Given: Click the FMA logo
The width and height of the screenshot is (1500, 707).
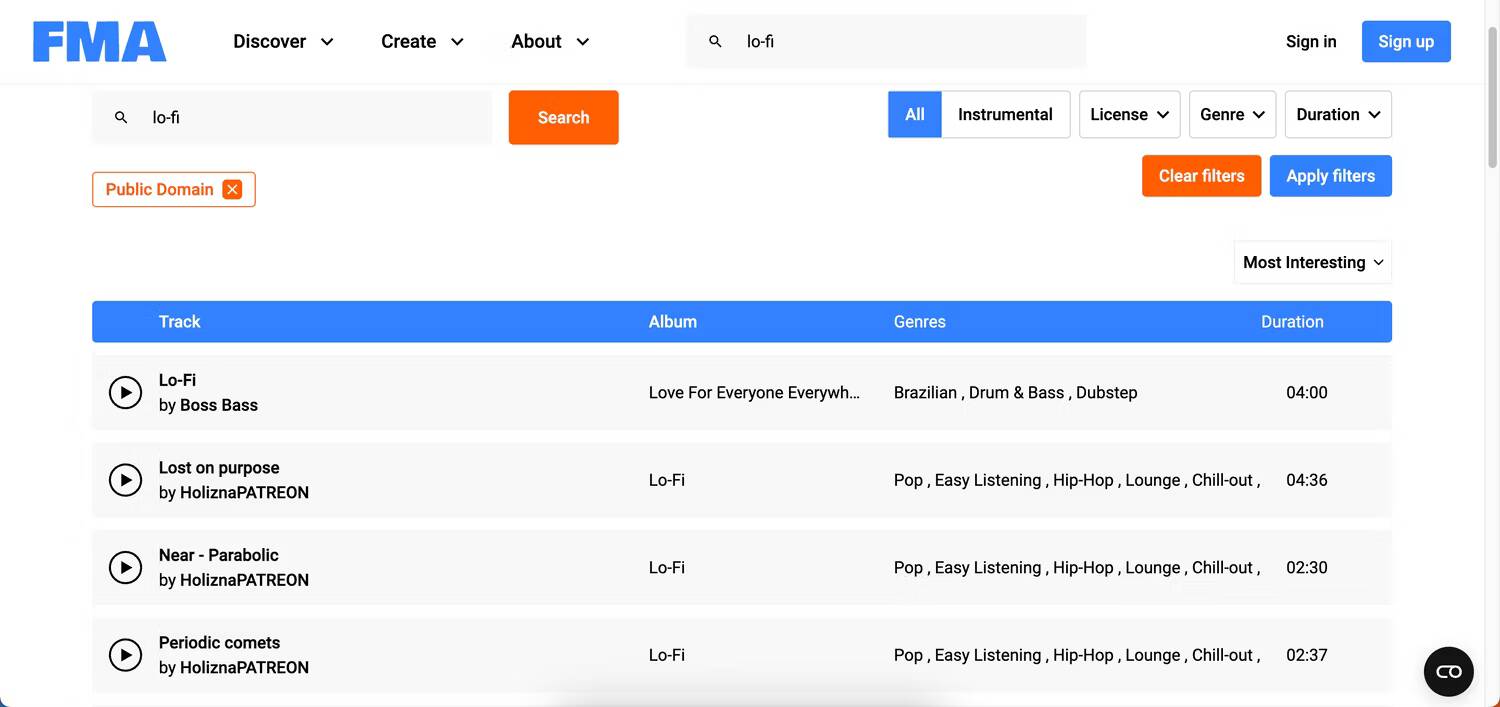Looking at the screenshot, I should [100, 42].
